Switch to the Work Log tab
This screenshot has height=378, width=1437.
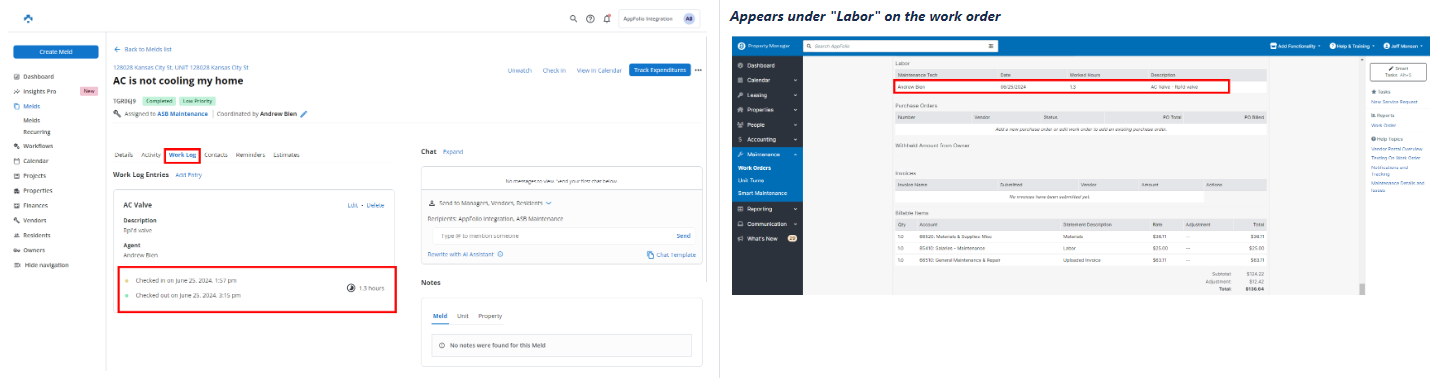[182, 155]
